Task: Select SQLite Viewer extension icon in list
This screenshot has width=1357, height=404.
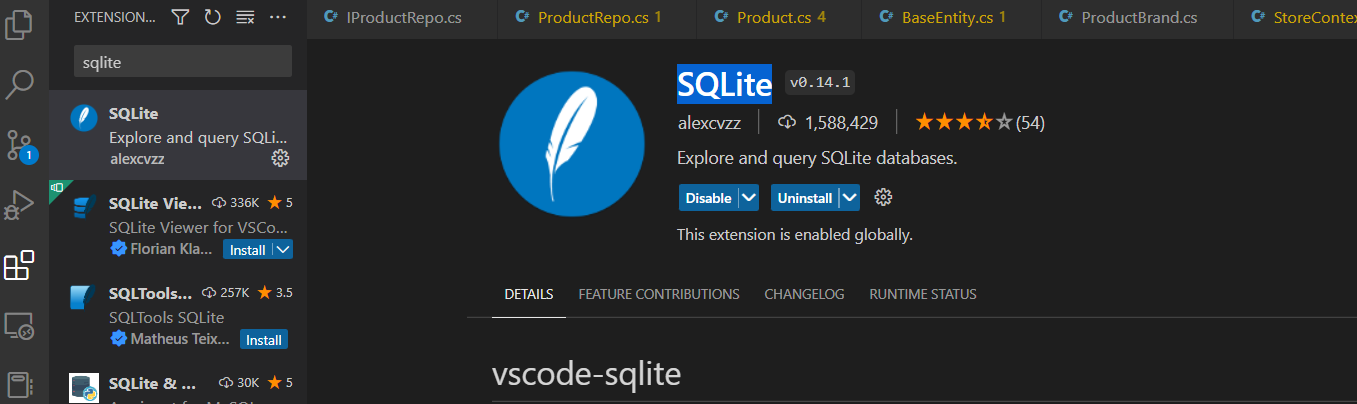Action: pos(84,209)
